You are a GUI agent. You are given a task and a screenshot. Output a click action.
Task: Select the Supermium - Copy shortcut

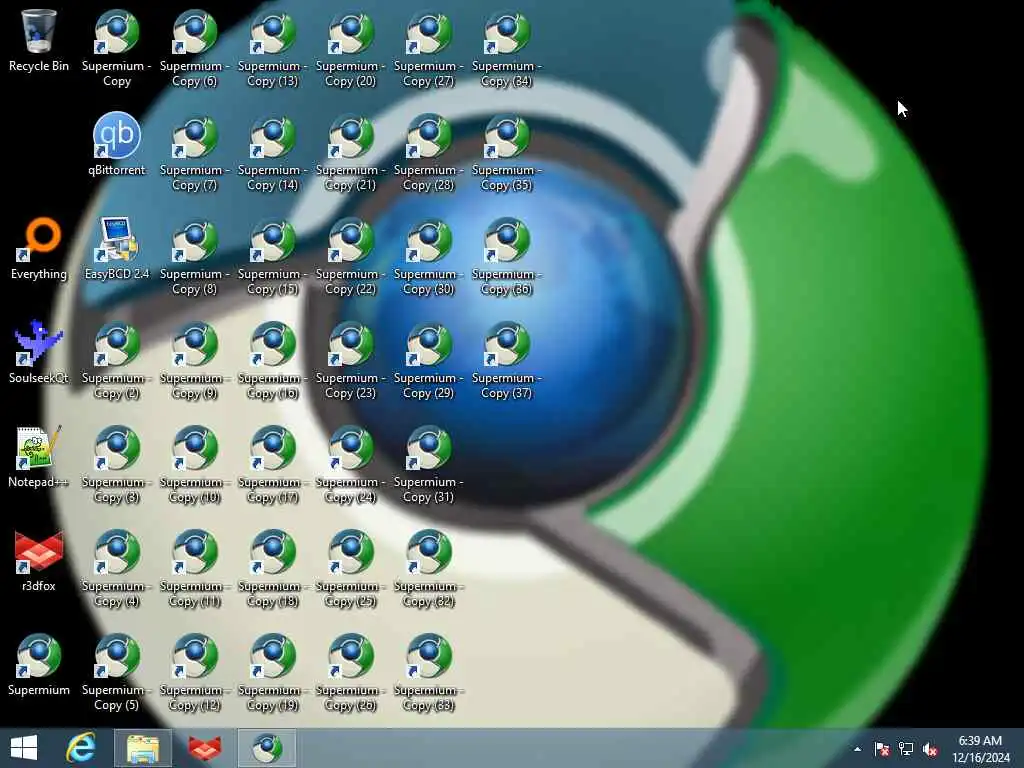tap(117, 48)
